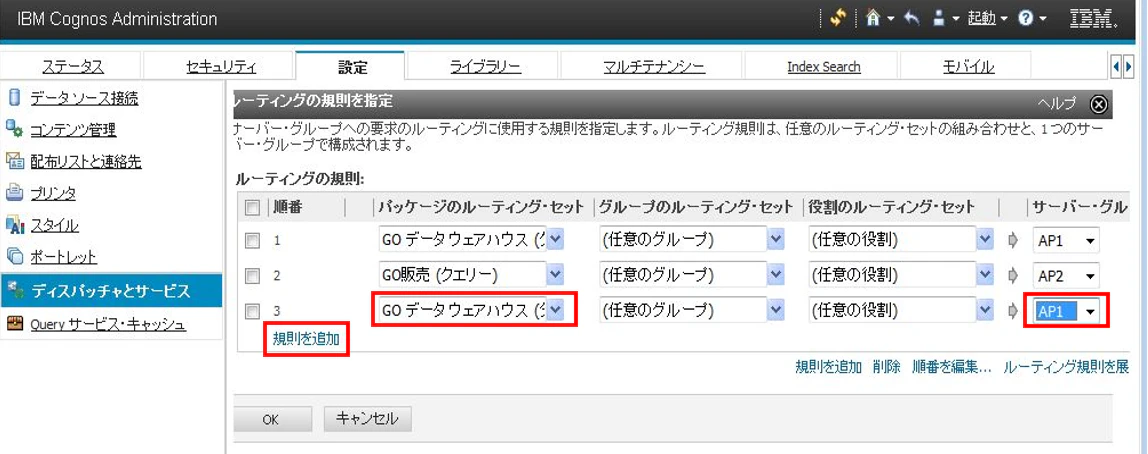Open コンテンツ管理 link
This screenshot has height=454, width=1148.
[x=73, y=130]
